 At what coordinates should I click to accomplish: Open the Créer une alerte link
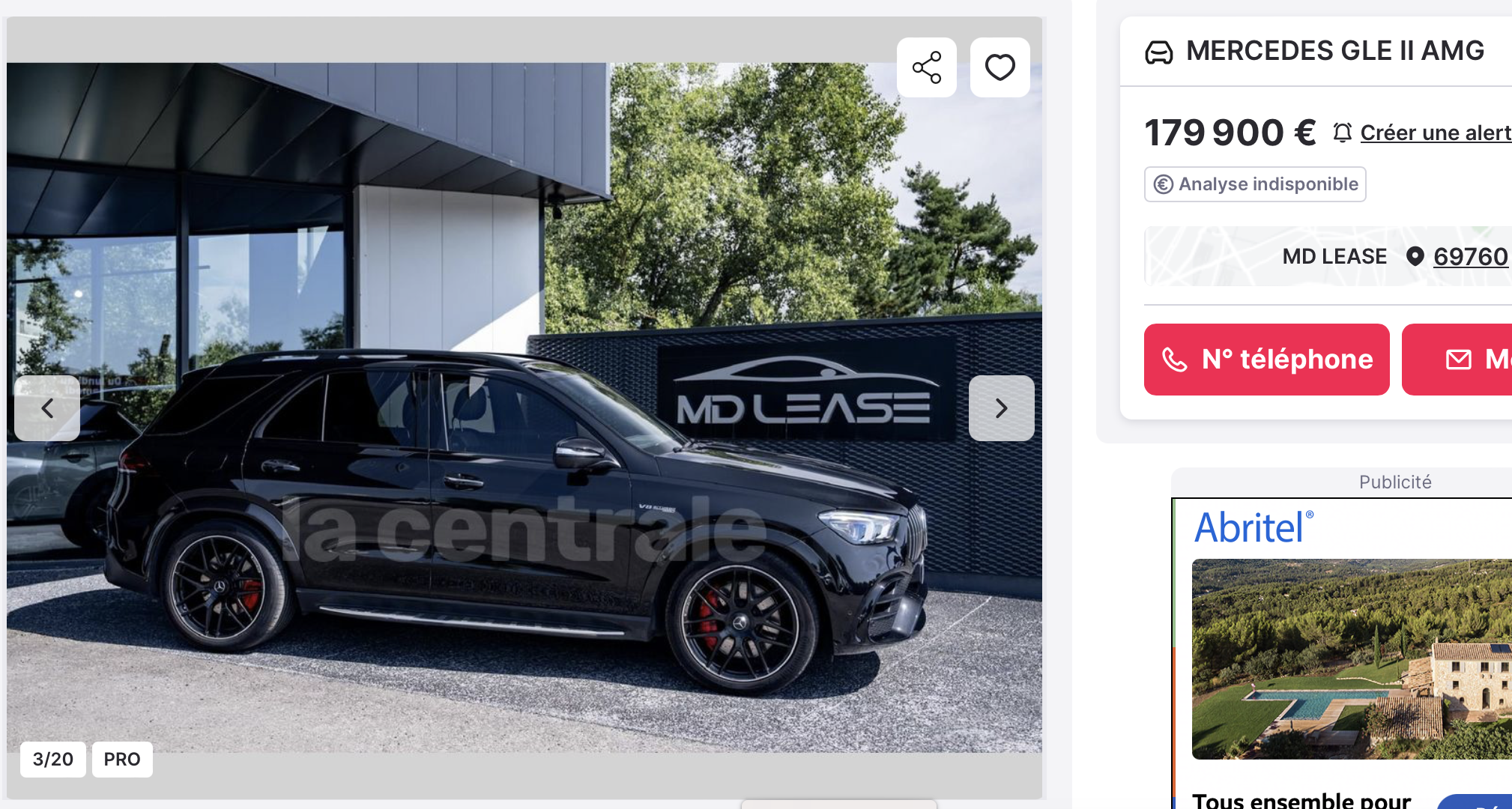(x=1436, y=133)
